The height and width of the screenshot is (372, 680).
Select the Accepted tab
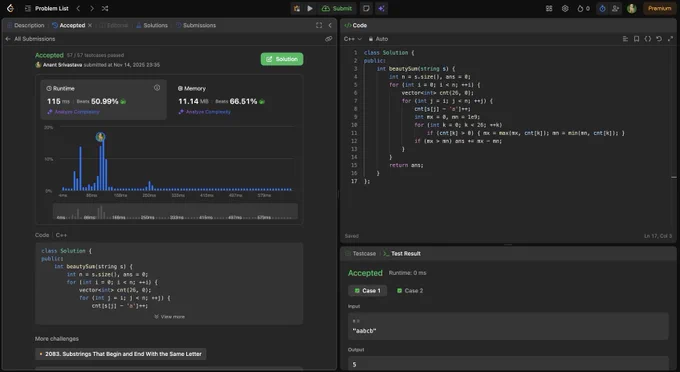pyautogui.click(x=69, y=25)
